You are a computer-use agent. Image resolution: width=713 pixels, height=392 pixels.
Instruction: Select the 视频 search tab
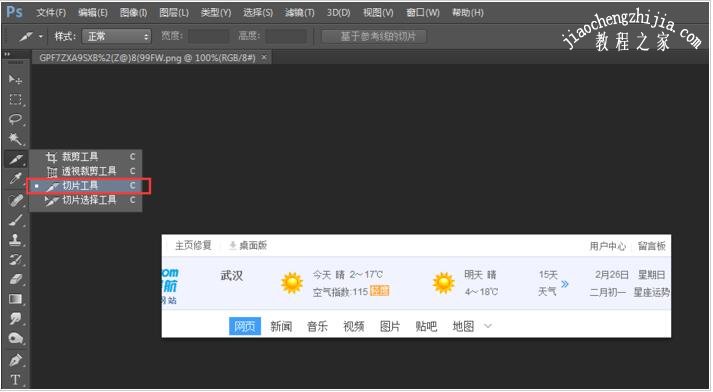[x=354, y=327]
